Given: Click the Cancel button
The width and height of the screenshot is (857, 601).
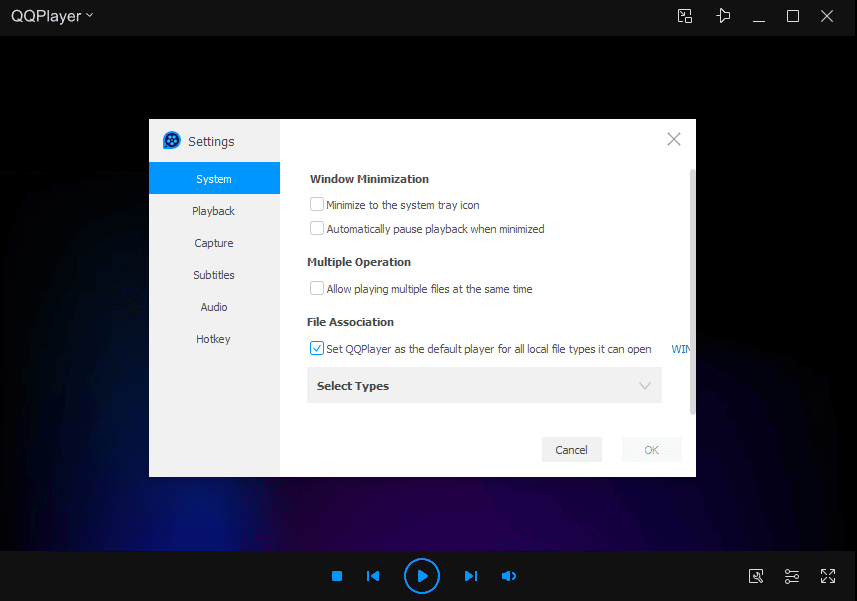Looking at the screenshot, I should (x=572, y=450).
